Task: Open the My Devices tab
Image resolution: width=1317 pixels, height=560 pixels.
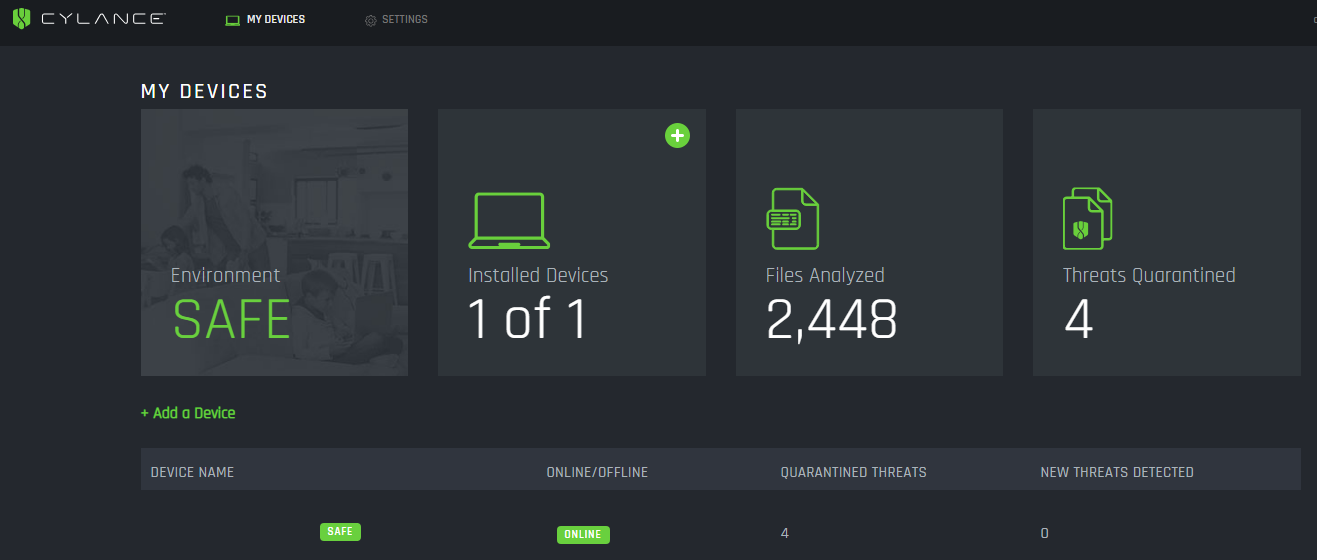Action: click(x=266, y=20)
